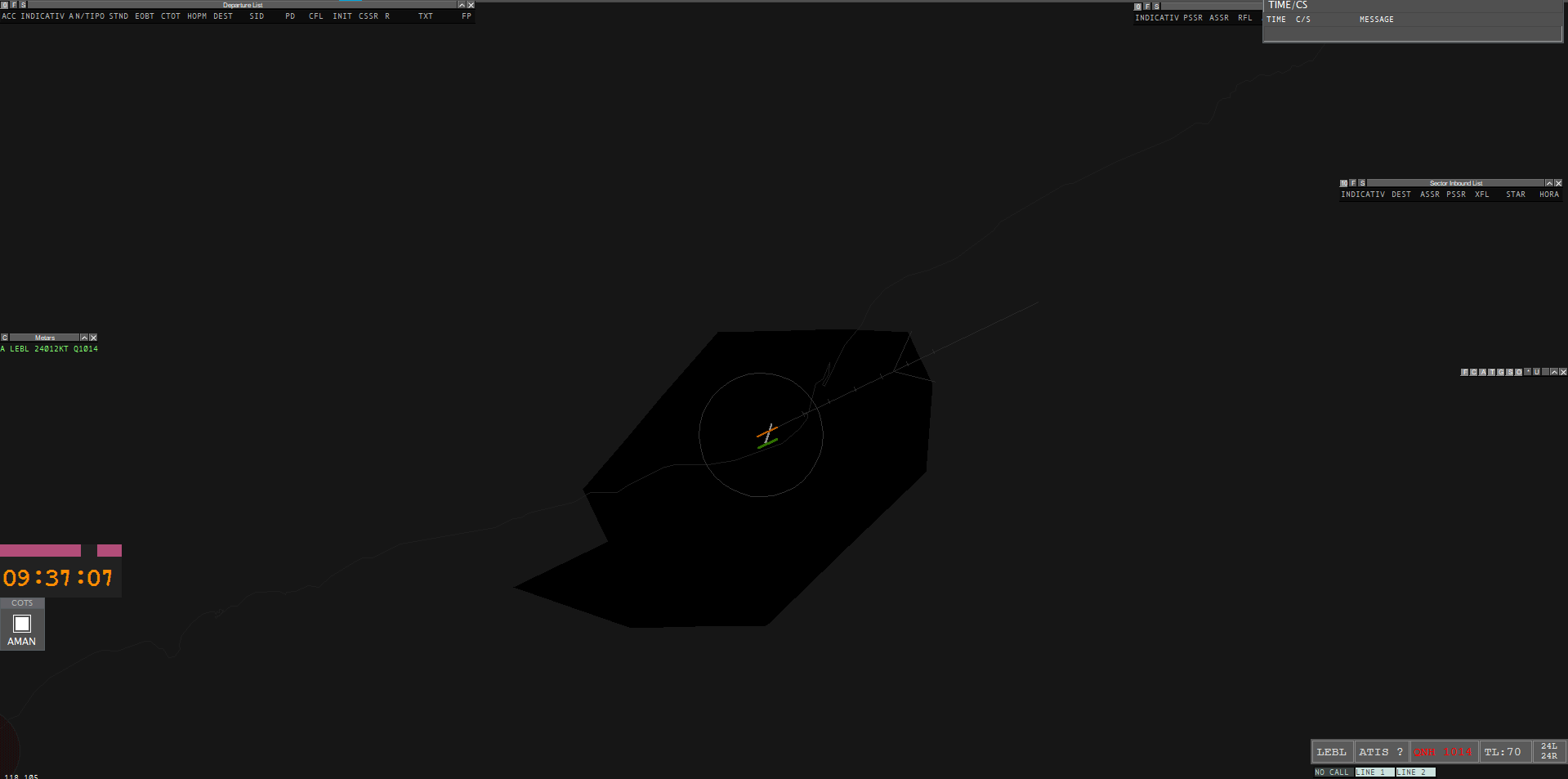Collapse the Sector Inbound List
This screenshot has width=1568, height=779.
pos(1548,183)
